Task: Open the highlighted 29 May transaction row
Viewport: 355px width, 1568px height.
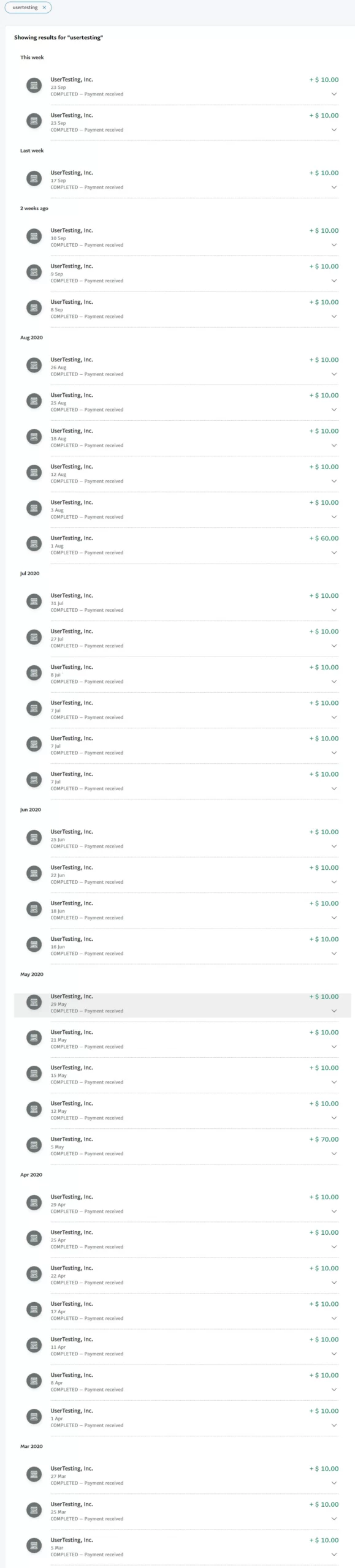Action: [x=183, y=1005]
